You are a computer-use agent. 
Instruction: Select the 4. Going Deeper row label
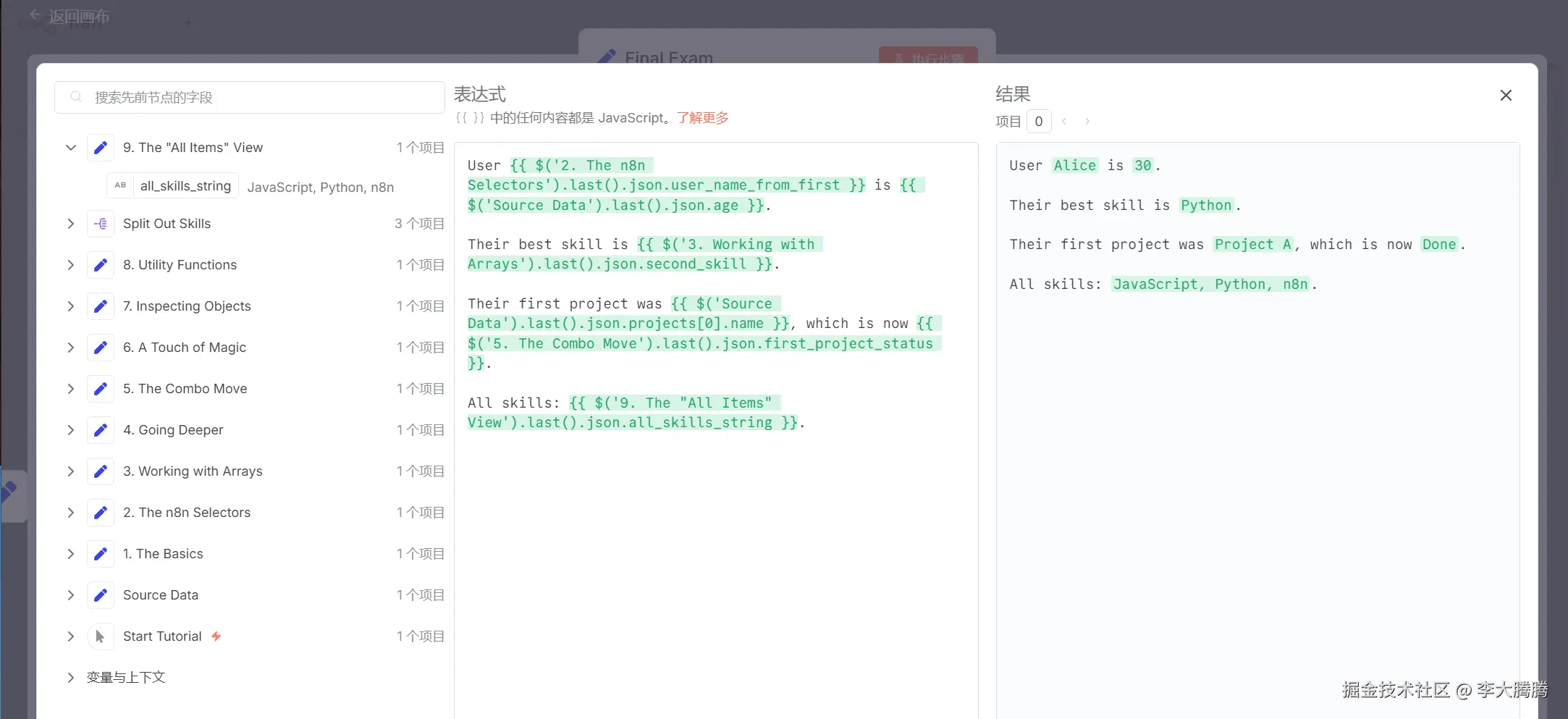(173, 430)
